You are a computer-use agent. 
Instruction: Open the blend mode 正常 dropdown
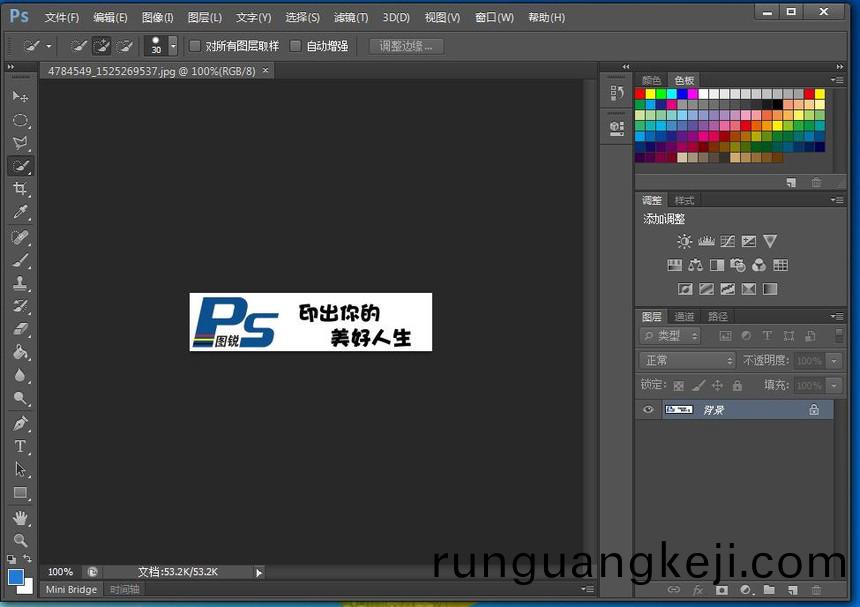click(687, 360)
